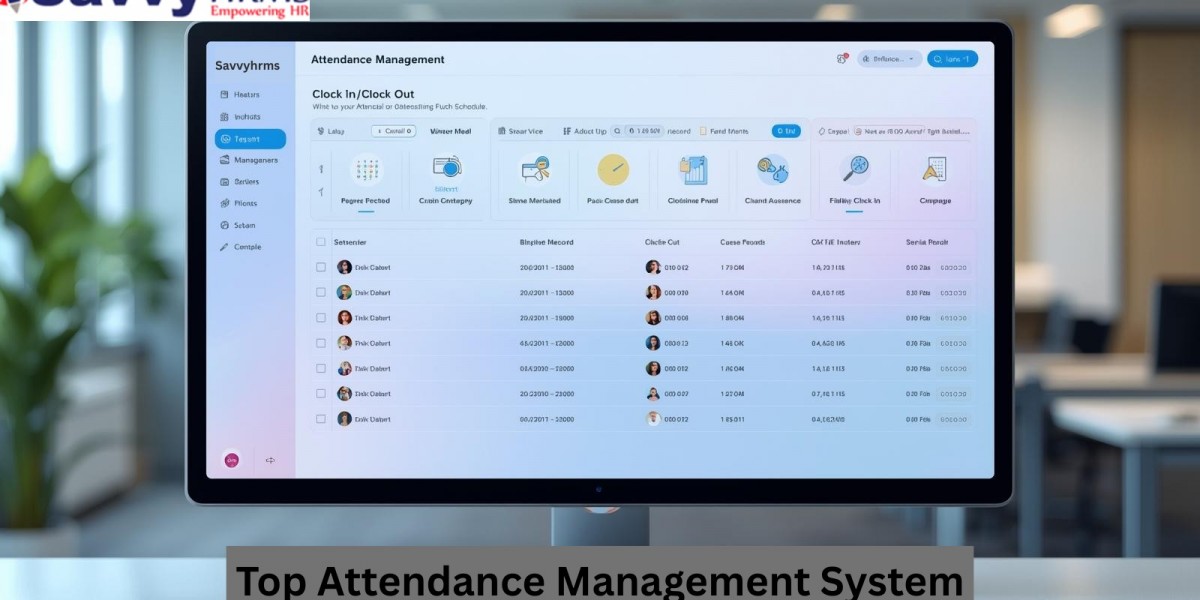This screenshot has width=1200, height=600.
Task: Expand the profile dropdown in the top bar
Action: pos(888,58)
